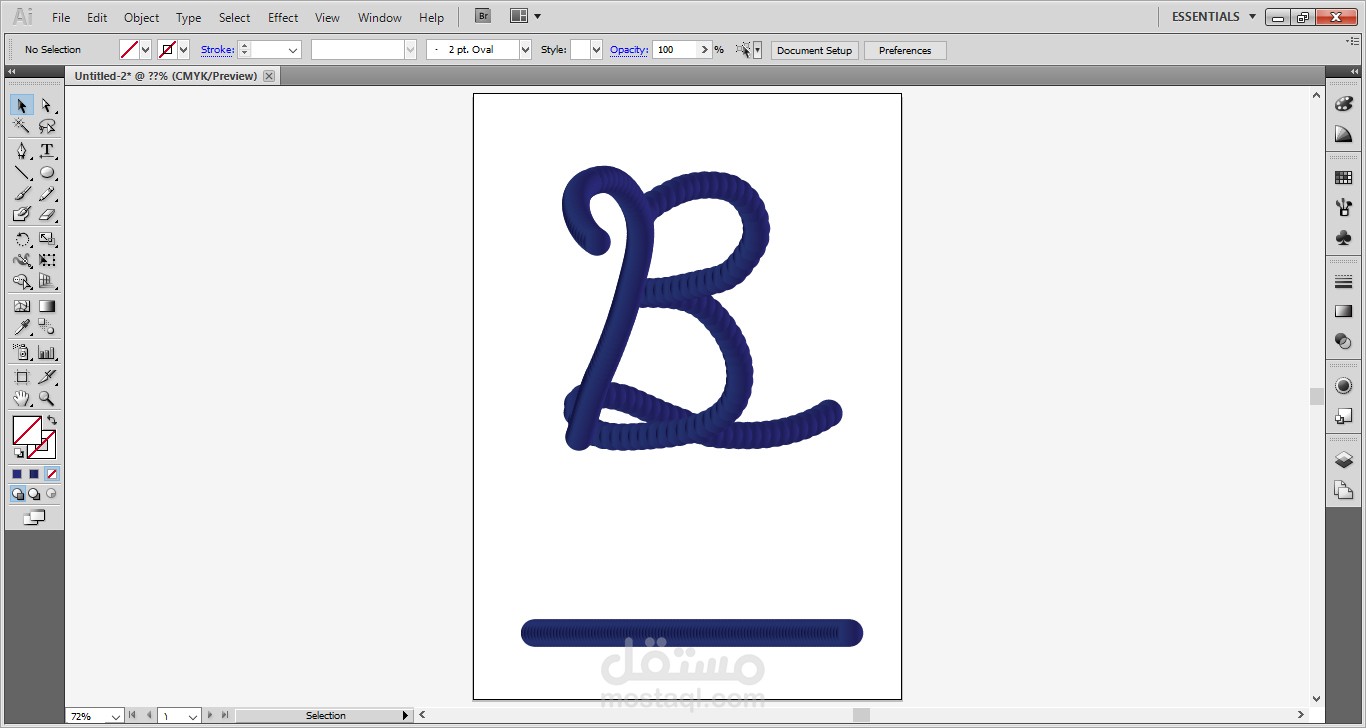Swap fill and stroke colors
This screenshot has width=1366, height=728.
(53, 419)
